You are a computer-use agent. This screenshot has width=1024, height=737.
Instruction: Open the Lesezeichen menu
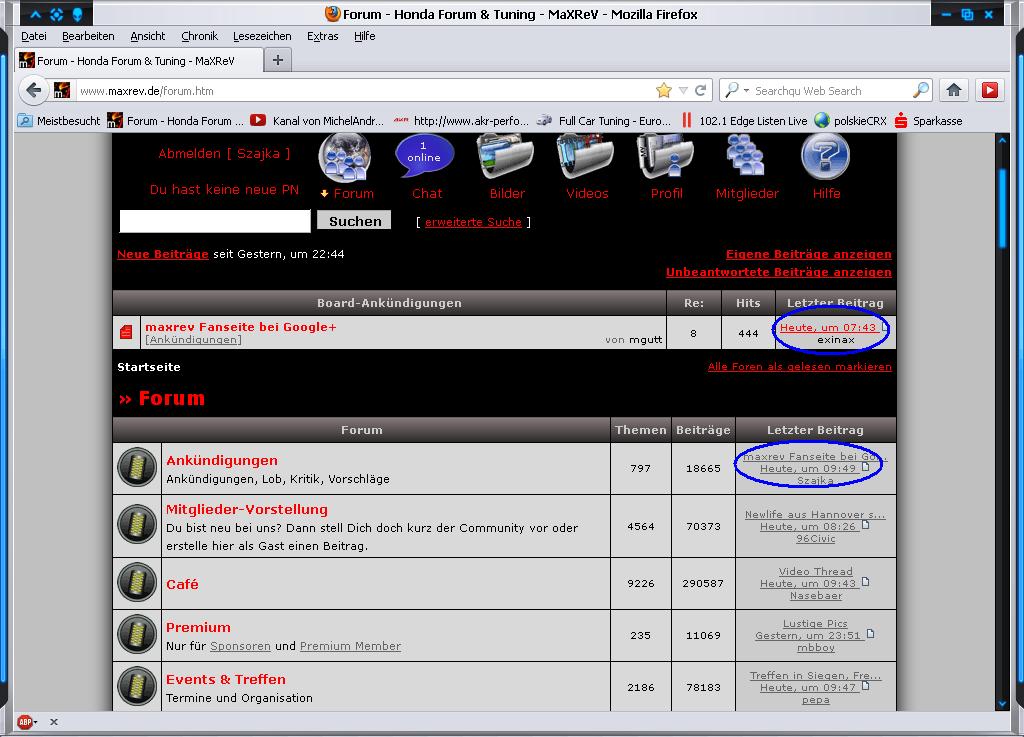262,36
